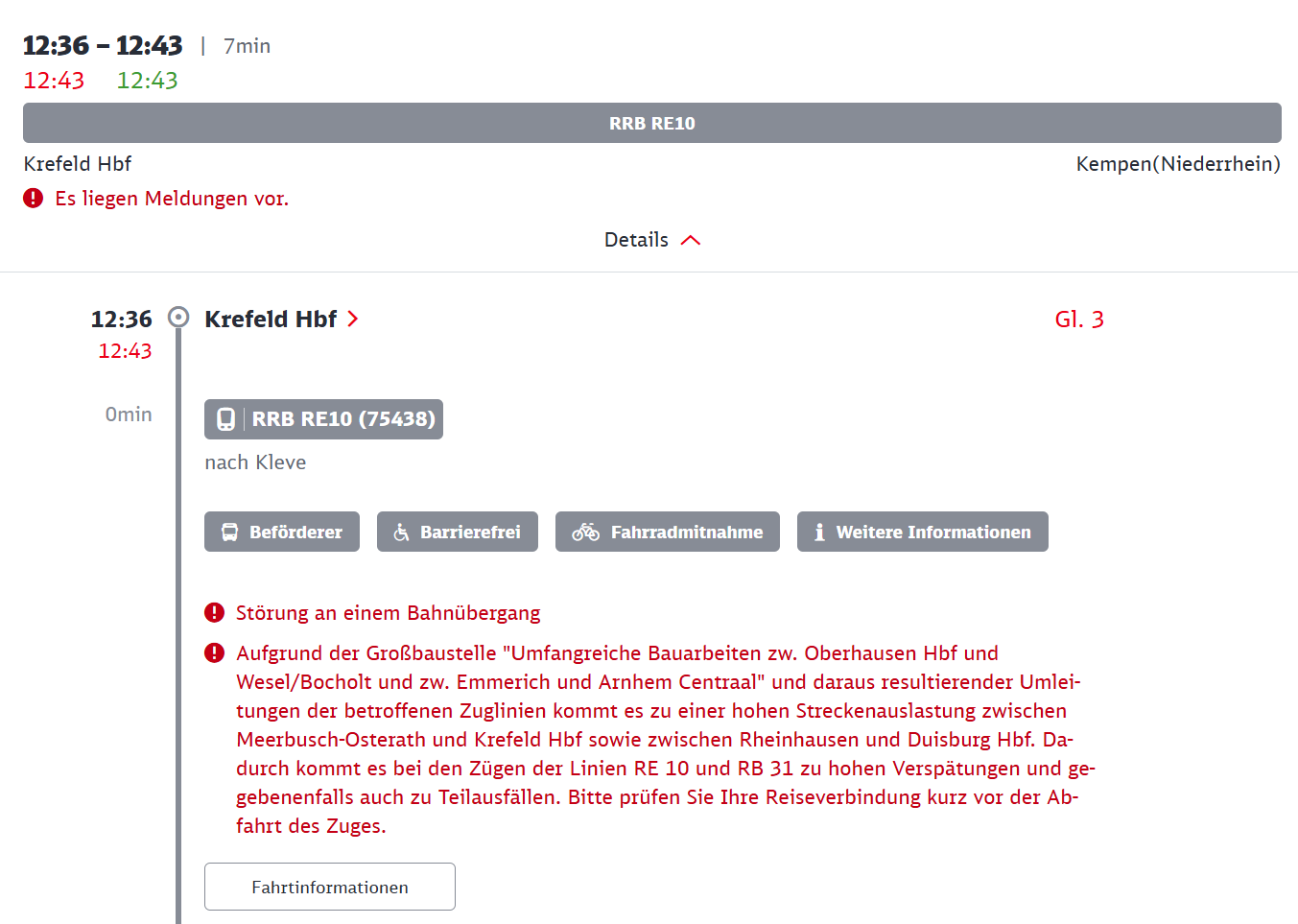Click the bus icon on Beförderer button
Image resolution: width=1298 pixels, height=924 pixels.
[x=230, y=533]
